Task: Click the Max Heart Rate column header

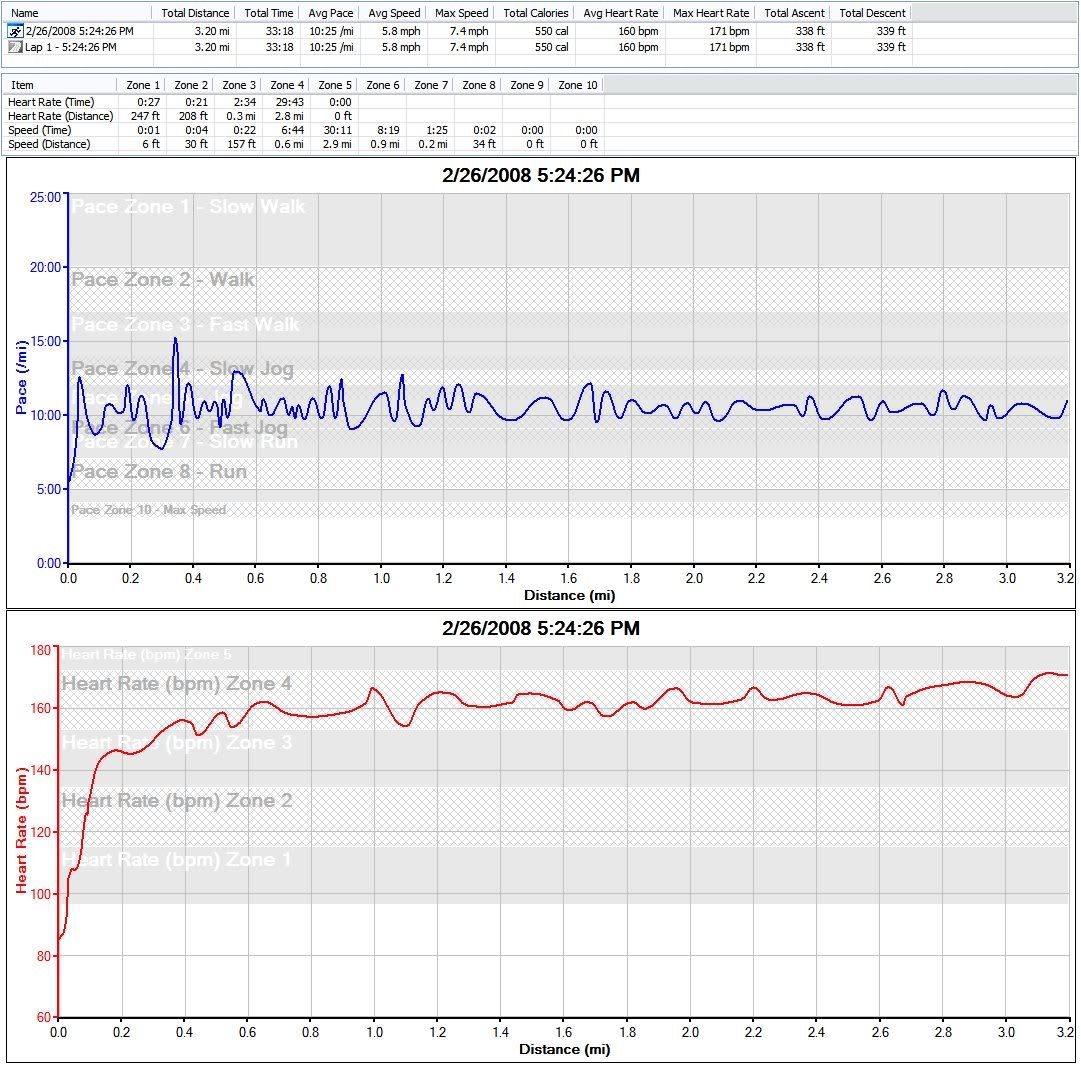Action: click(711, 13)
